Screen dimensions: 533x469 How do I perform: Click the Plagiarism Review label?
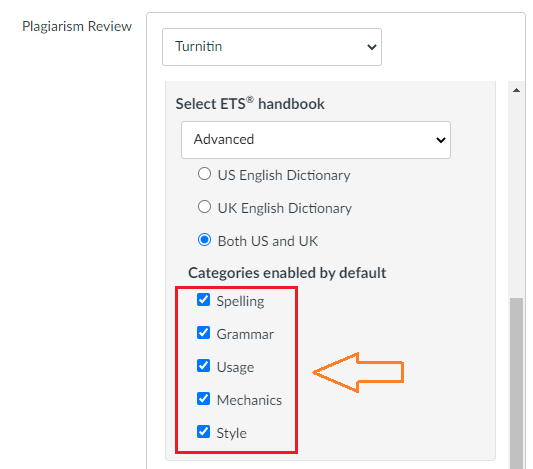pos(77,27)
